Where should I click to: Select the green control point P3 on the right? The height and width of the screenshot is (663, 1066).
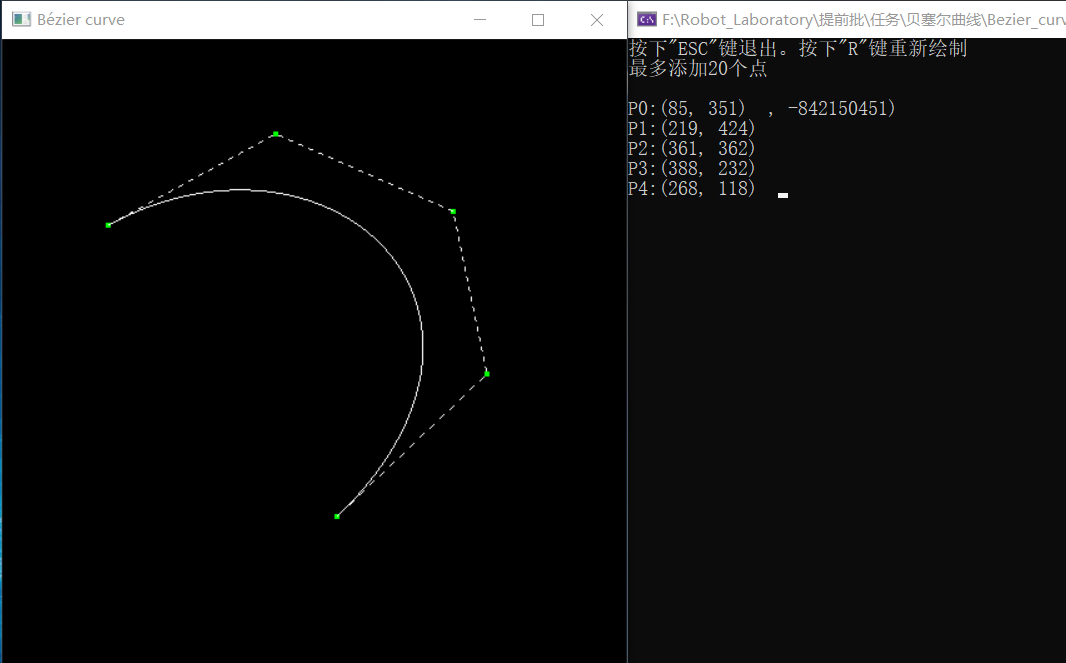tap(485, 373)
